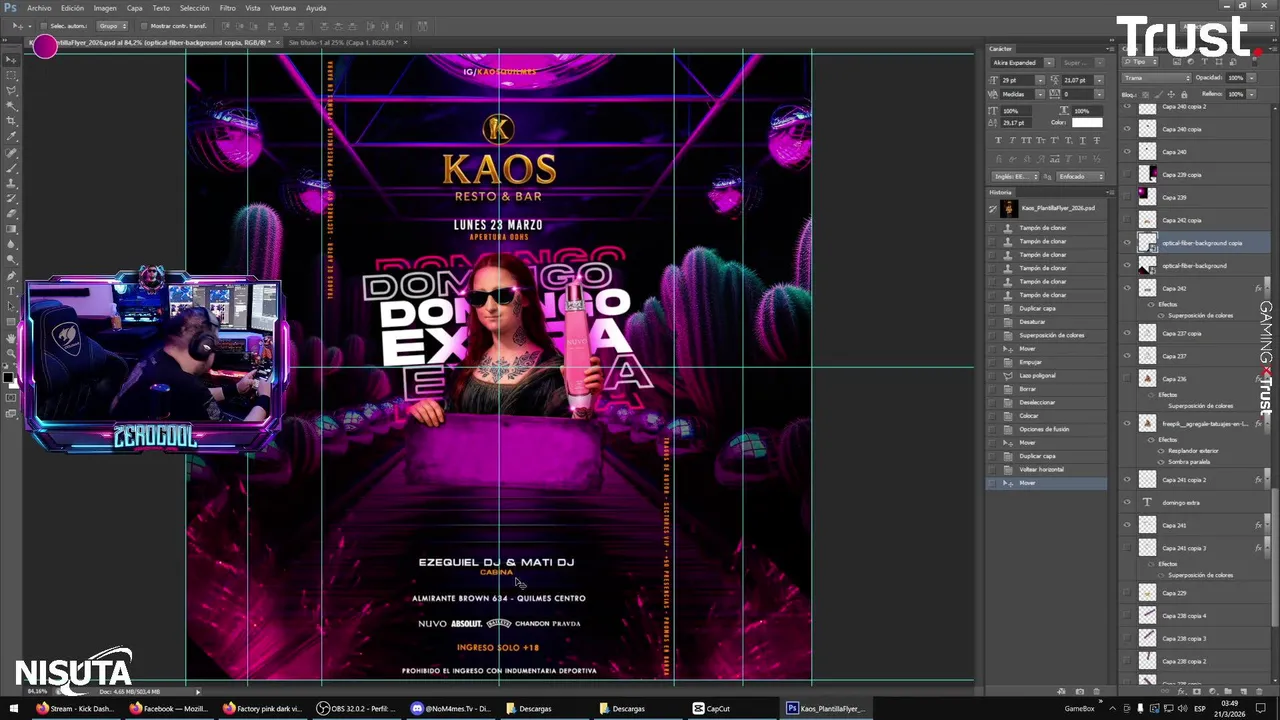Screen dimensions: 1280x720
Task: Show the Capa 239 copia layer
Action: point(1127,174)
